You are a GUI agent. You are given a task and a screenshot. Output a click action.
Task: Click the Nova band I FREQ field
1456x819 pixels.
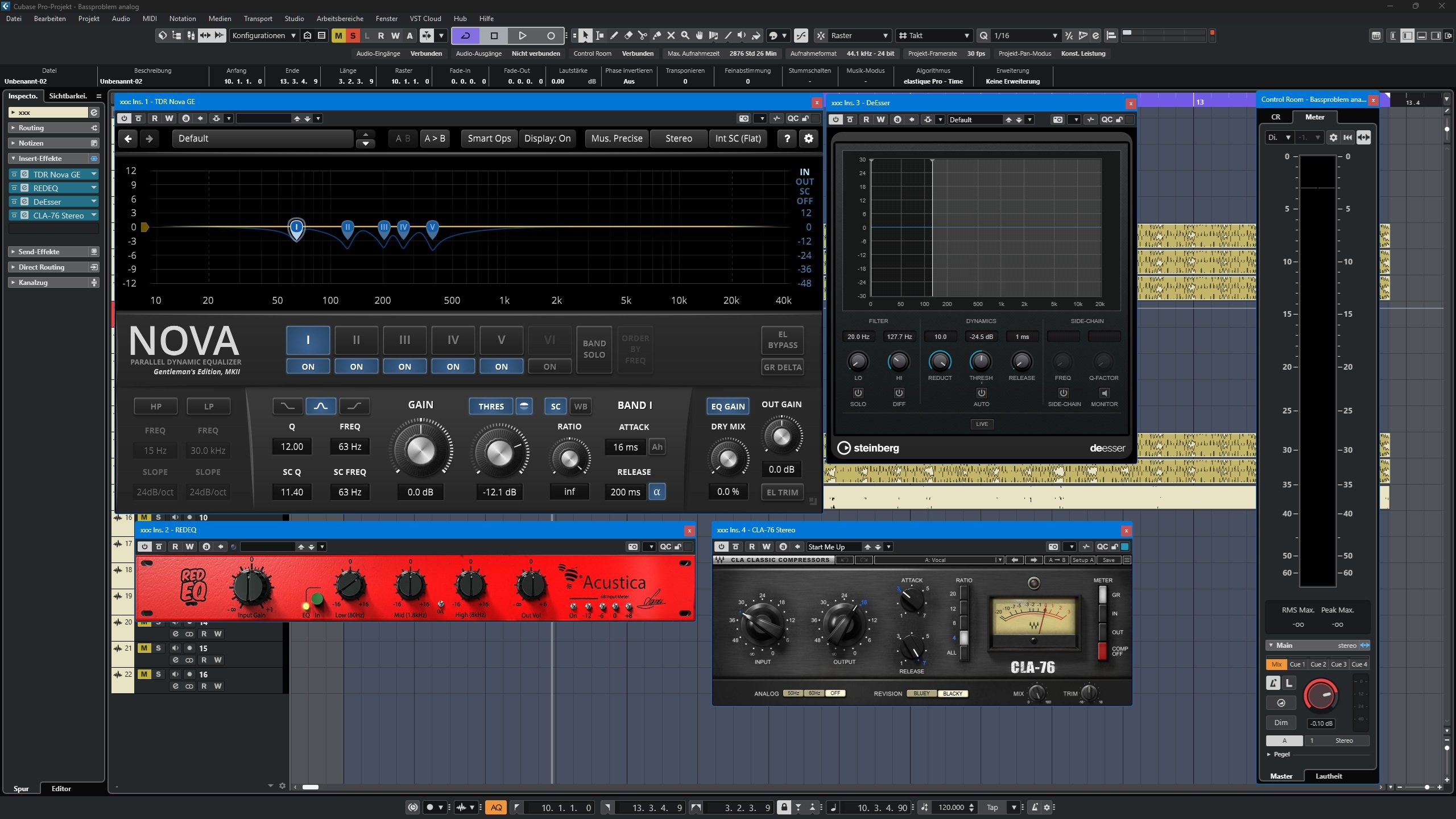click(x=350, y=447)
